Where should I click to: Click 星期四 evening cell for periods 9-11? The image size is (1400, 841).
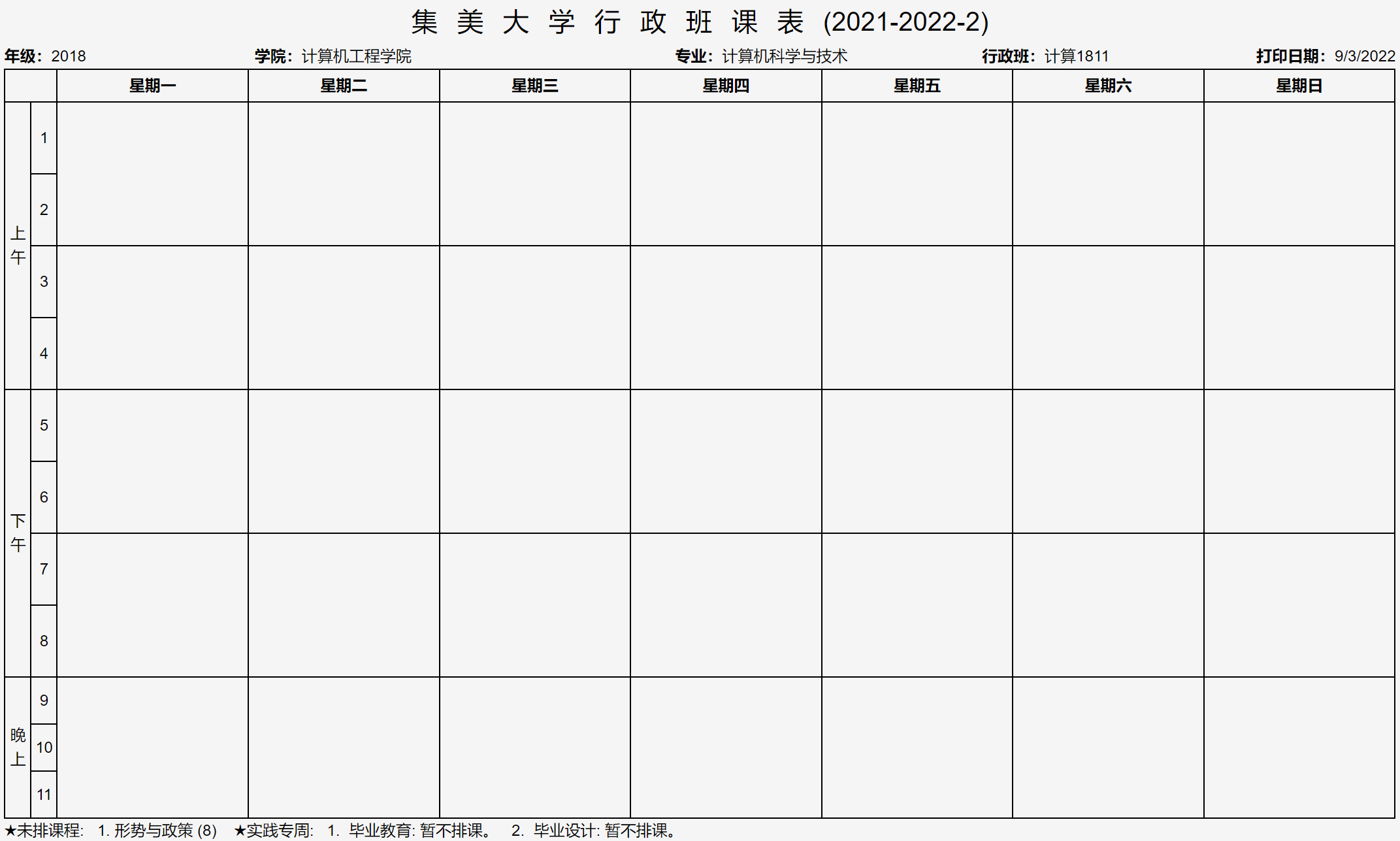coord(726,748)
